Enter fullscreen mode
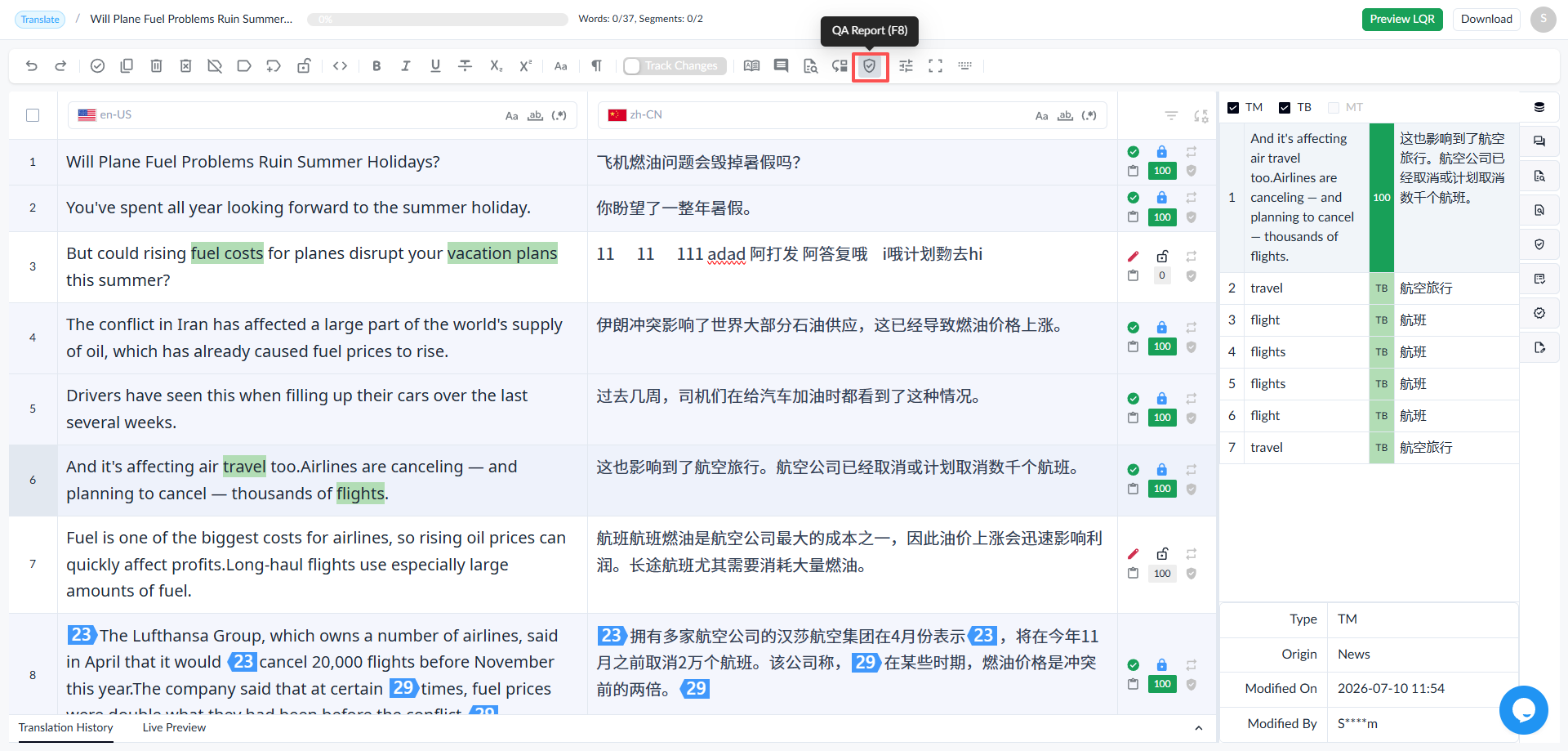 coord(935,66)
